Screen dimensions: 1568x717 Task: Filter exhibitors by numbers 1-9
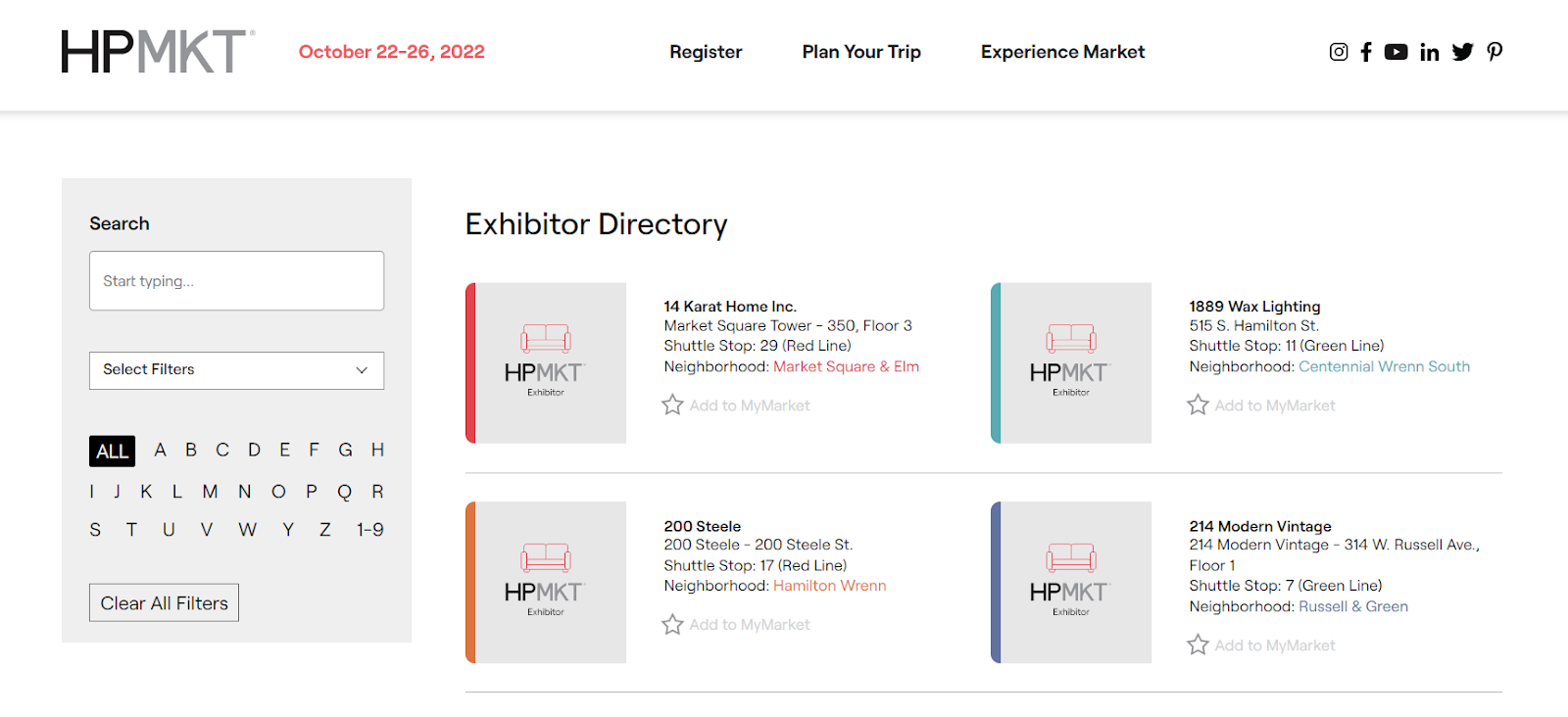(369, 530)
